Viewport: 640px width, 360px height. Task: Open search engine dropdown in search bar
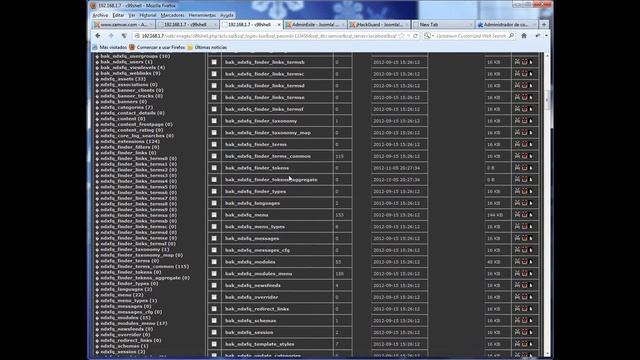[x=429, y=36]
